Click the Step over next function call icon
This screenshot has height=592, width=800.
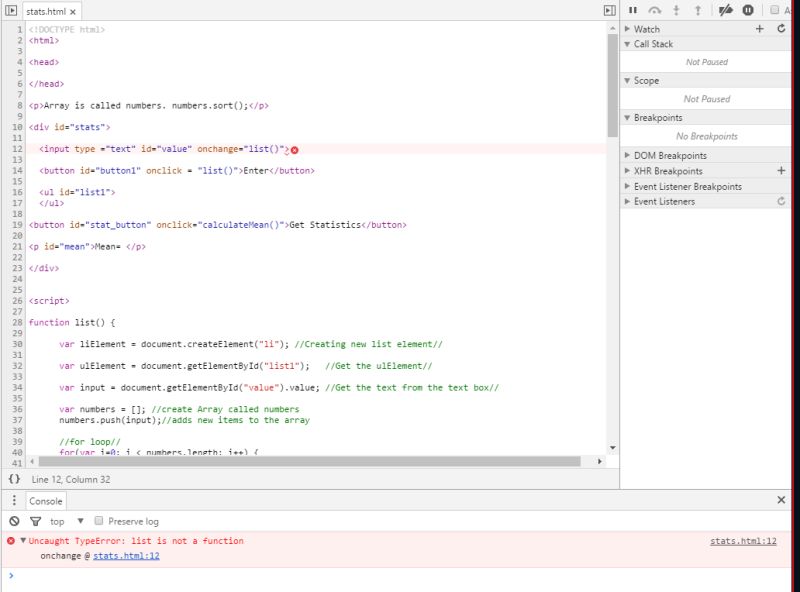tap(655, 9)
